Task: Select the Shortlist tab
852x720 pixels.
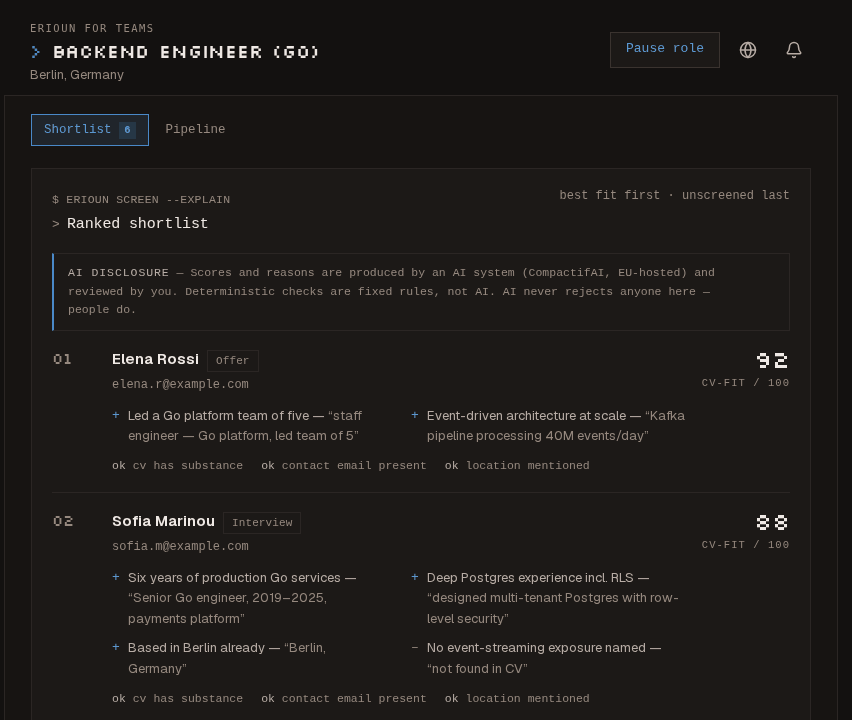Action: click(90, 130)
